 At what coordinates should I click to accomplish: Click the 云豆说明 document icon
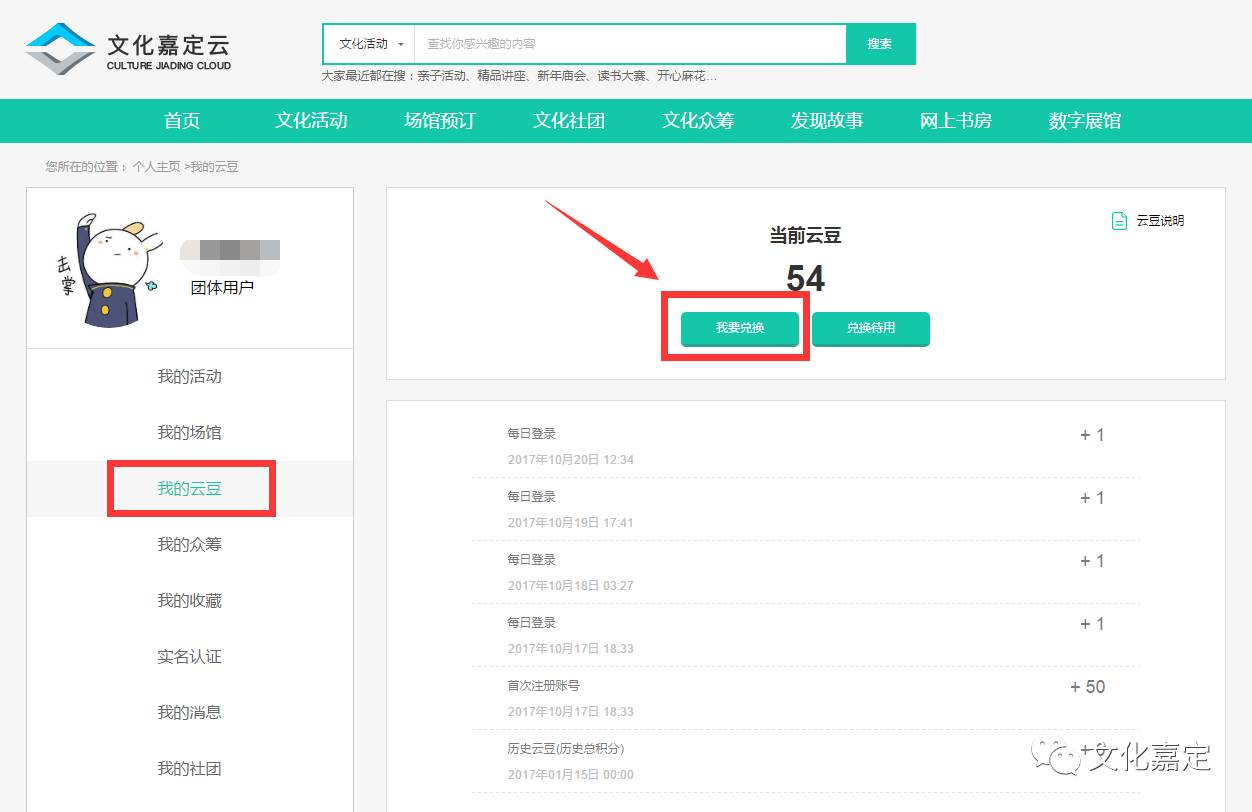1119,221
